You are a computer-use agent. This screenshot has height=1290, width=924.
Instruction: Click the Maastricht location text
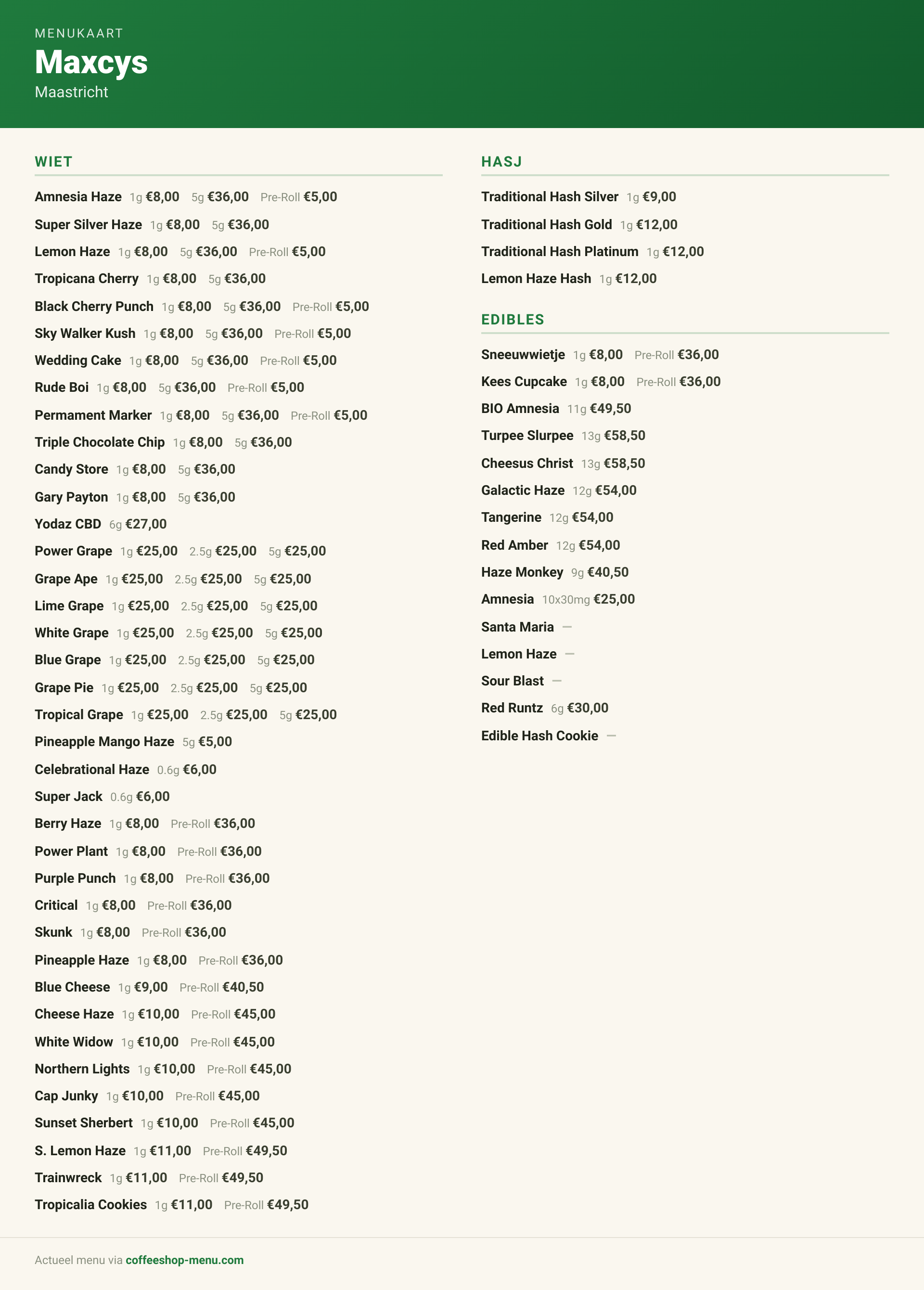click(x=71, y=92)
